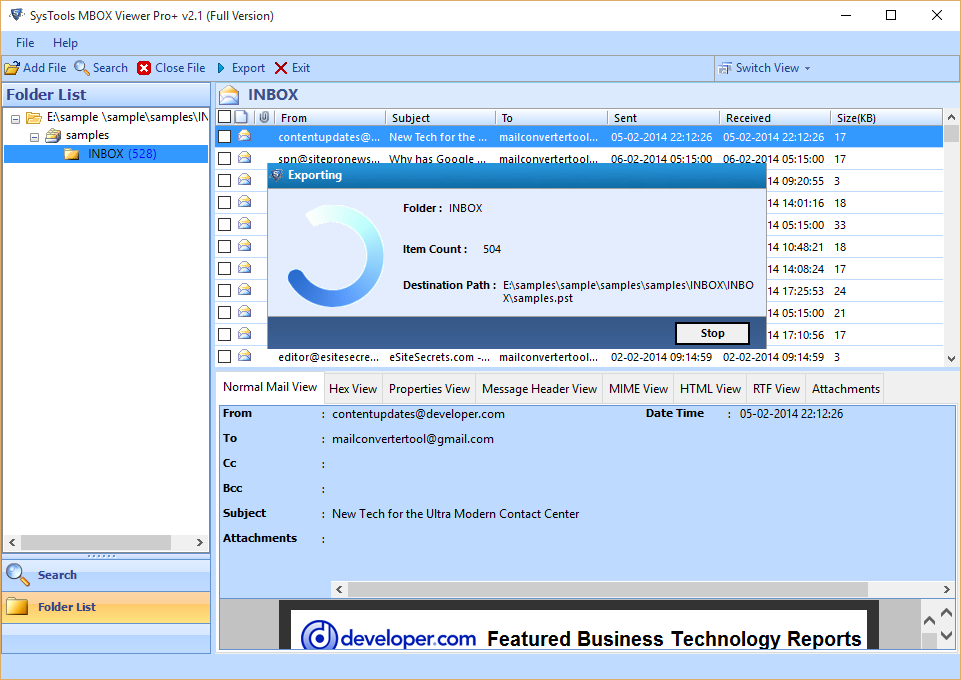The image size is (961, 680).
Task: Click the folder tree scroll-right arrow
Action: click(199, 542)
